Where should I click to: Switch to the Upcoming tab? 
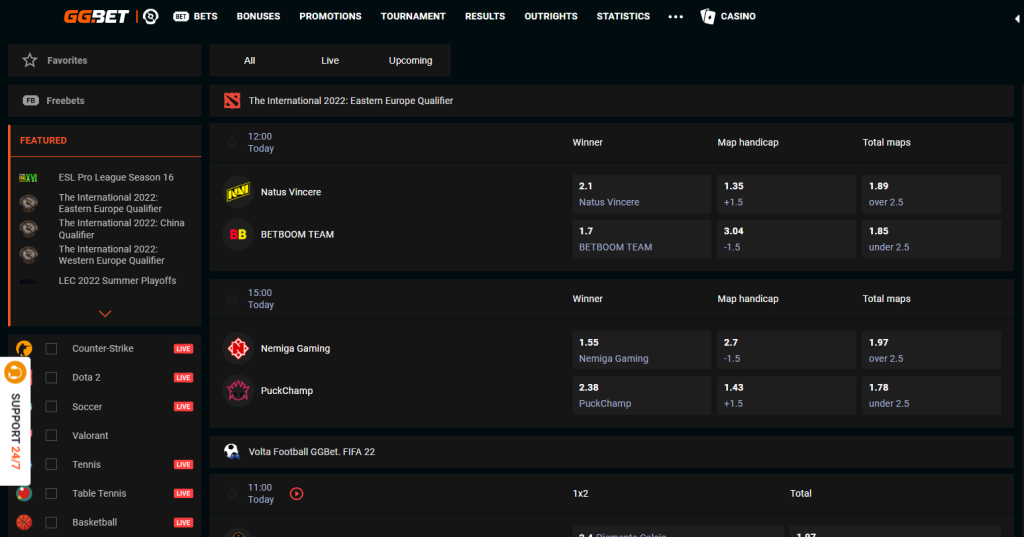click(x=410, y=61)
